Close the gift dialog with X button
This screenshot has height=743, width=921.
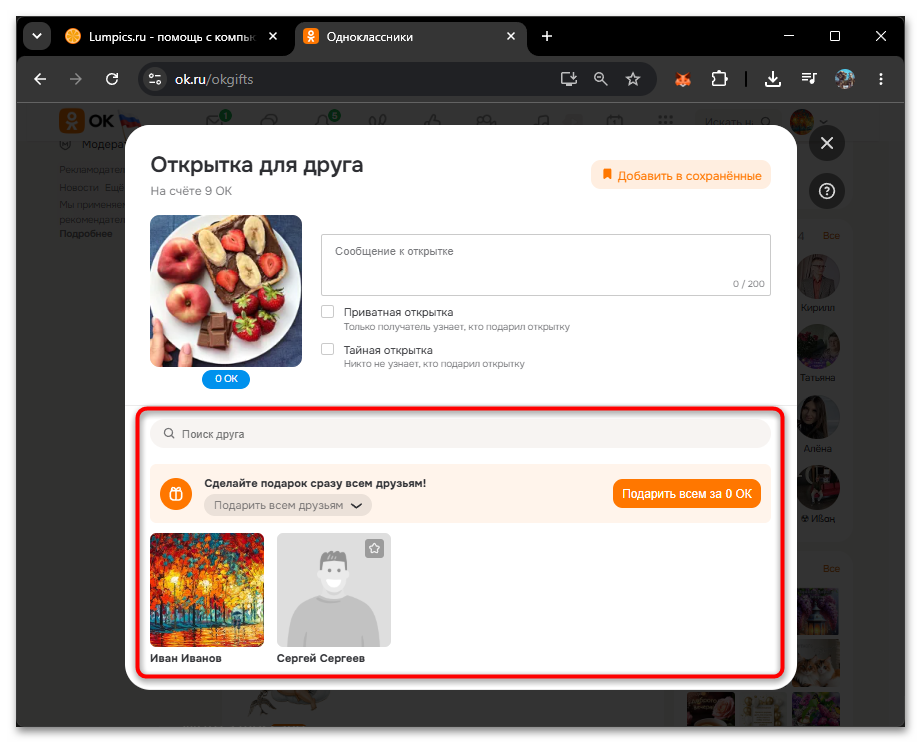[826, 143]
